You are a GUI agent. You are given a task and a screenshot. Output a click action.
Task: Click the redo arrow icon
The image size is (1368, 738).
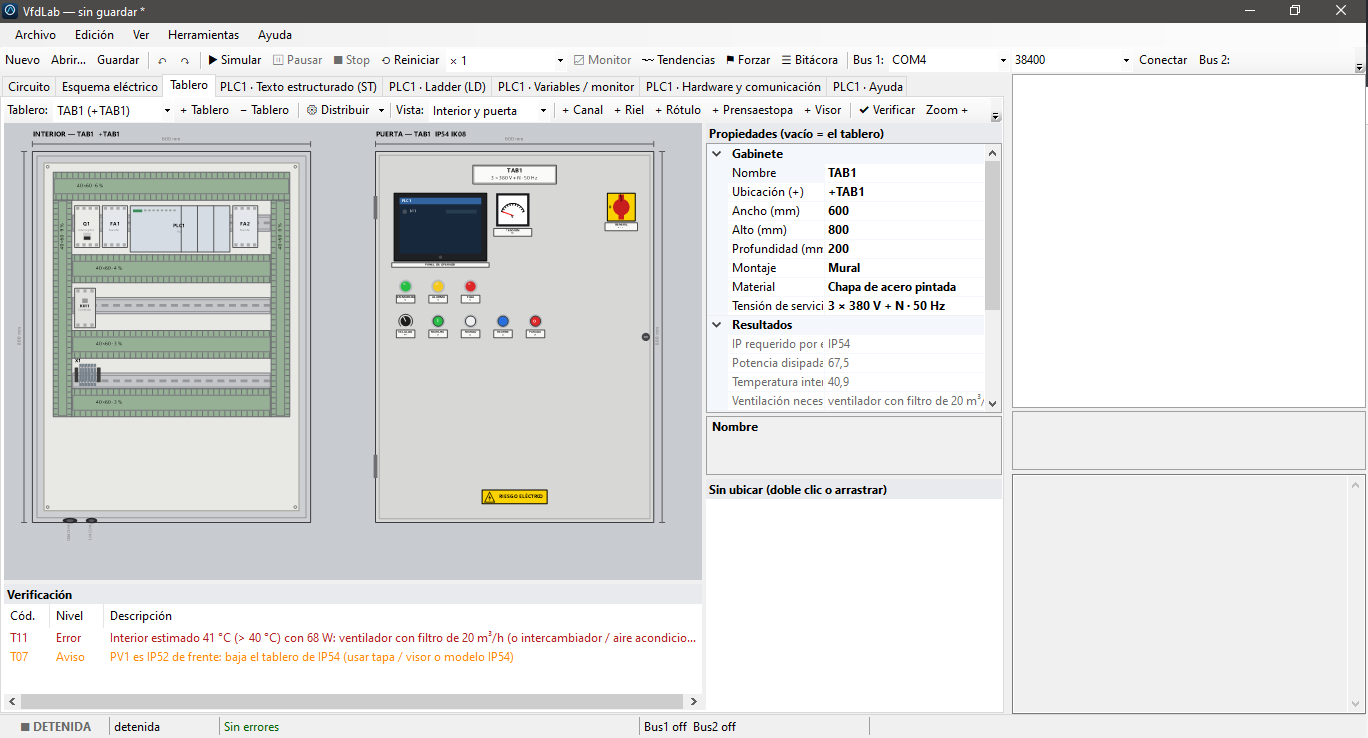coord(185,60)
